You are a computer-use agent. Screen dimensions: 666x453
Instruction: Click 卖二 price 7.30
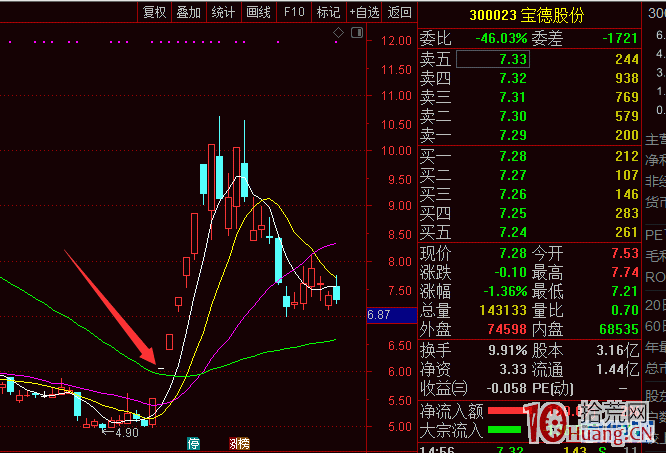pyautogui.click(x=513, y=116)
